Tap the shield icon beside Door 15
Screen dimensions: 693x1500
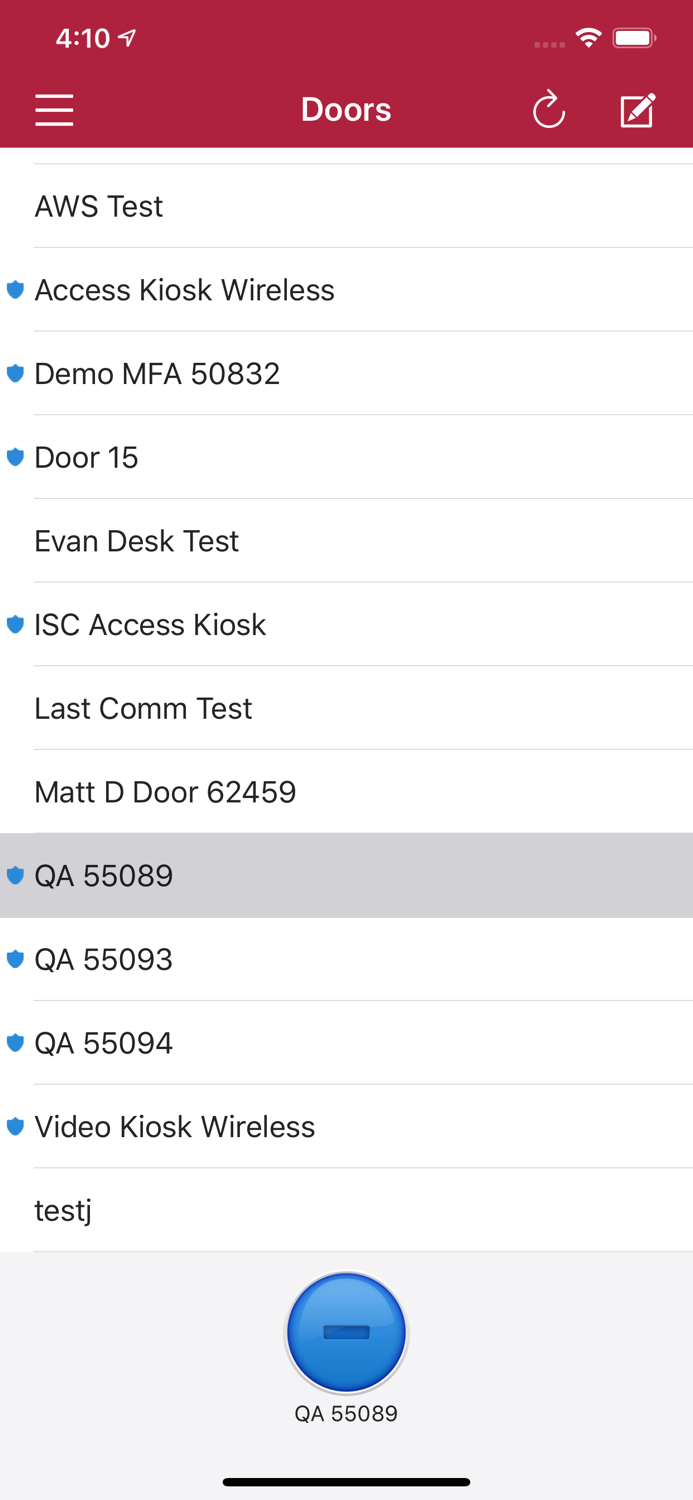click(x=15, y=457)
